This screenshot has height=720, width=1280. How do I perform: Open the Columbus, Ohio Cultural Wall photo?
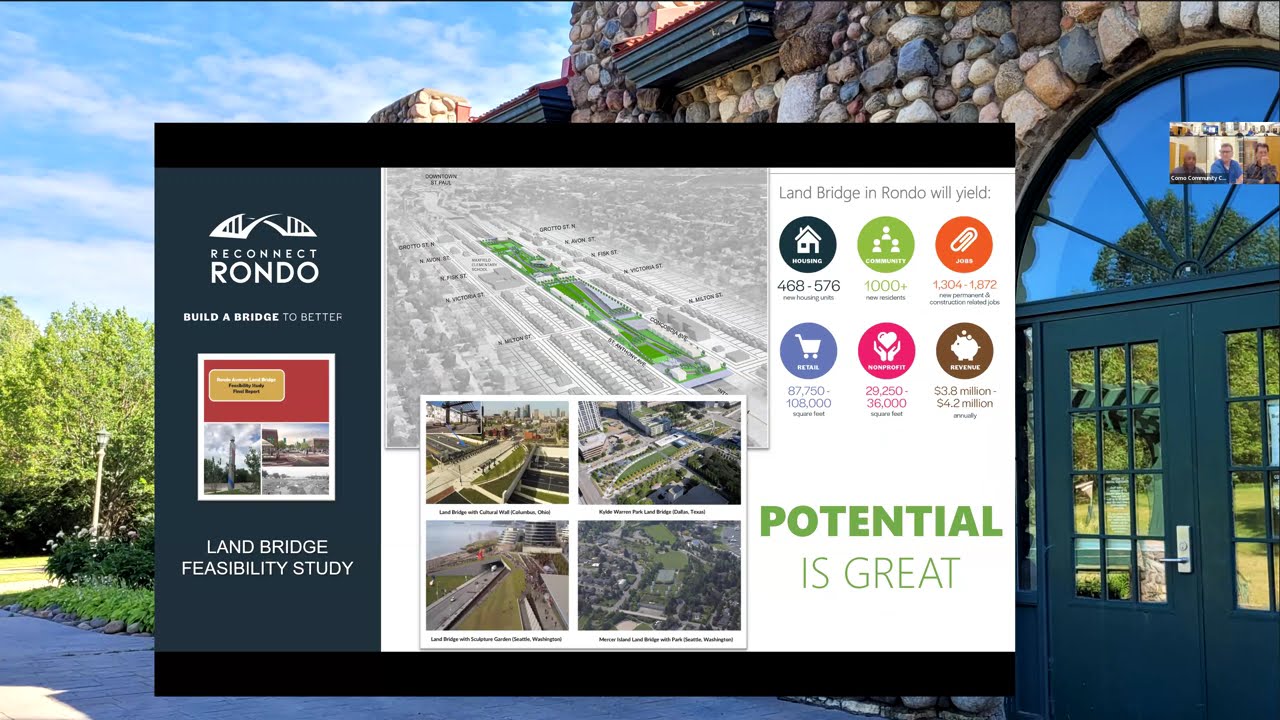click(x=497, y=452)
